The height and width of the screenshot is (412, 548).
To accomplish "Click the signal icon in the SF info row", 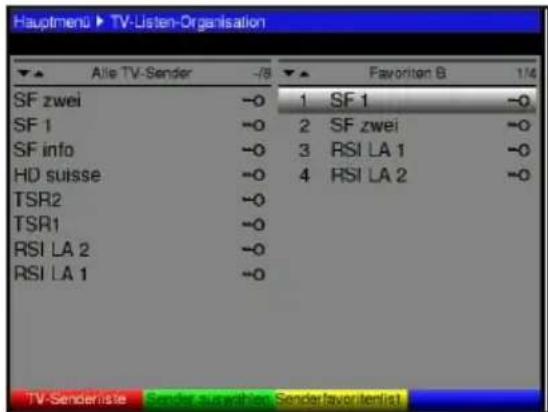I will (254, 150).
